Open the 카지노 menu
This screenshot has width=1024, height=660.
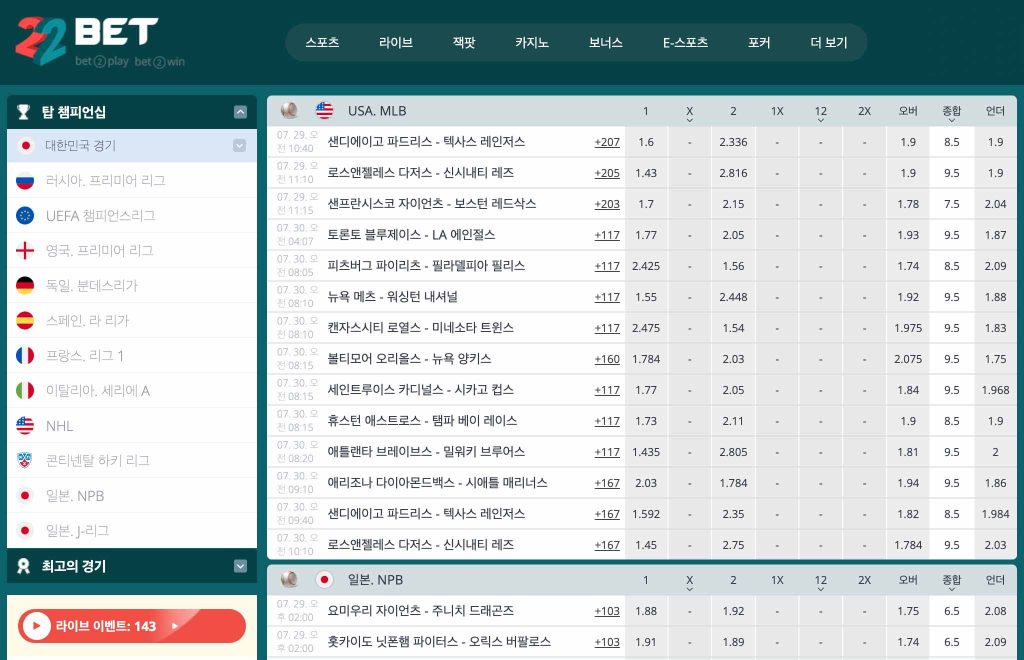pos(532,42)
